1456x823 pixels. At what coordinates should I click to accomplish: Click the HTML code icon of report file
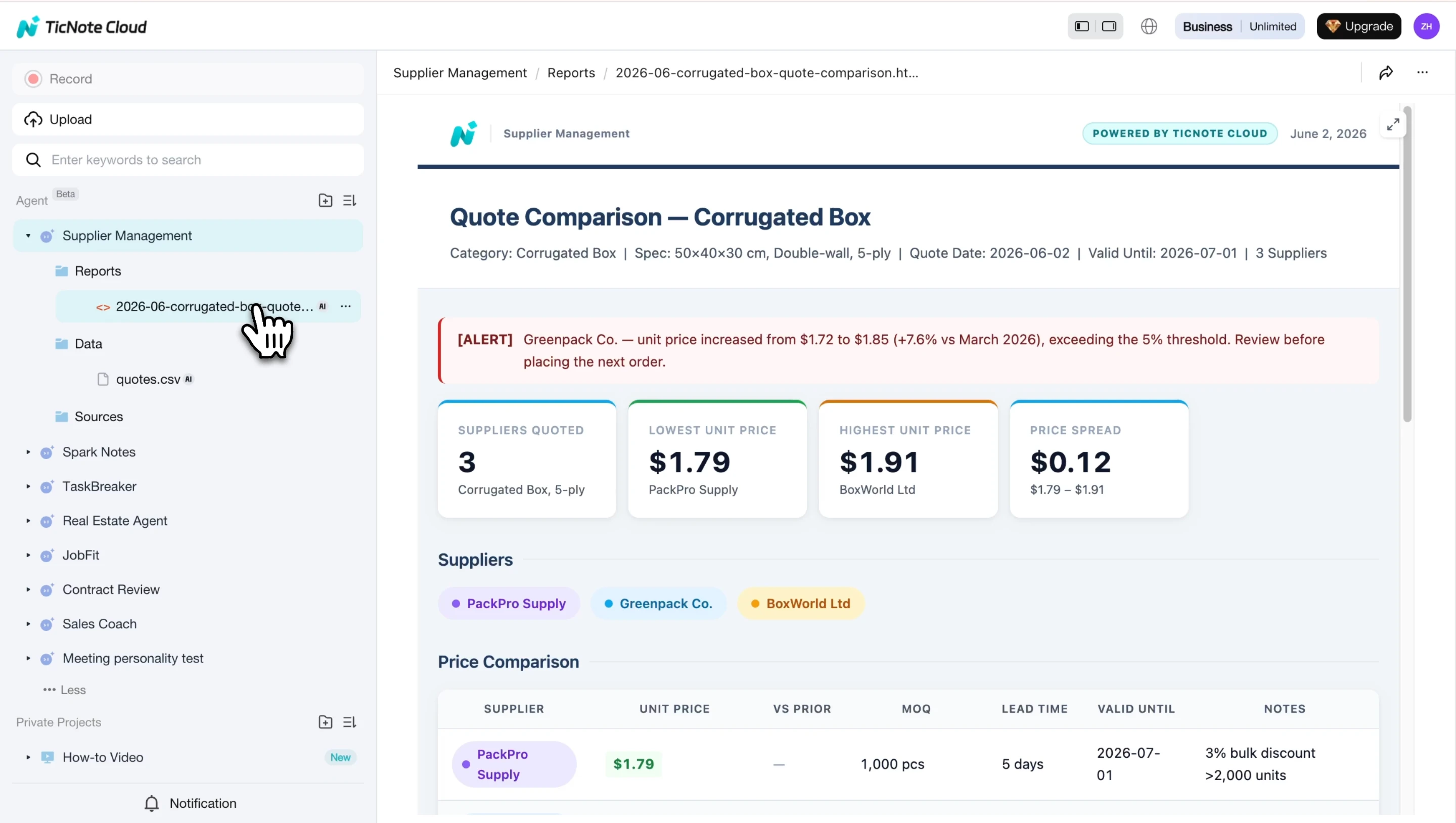point(103,307)
